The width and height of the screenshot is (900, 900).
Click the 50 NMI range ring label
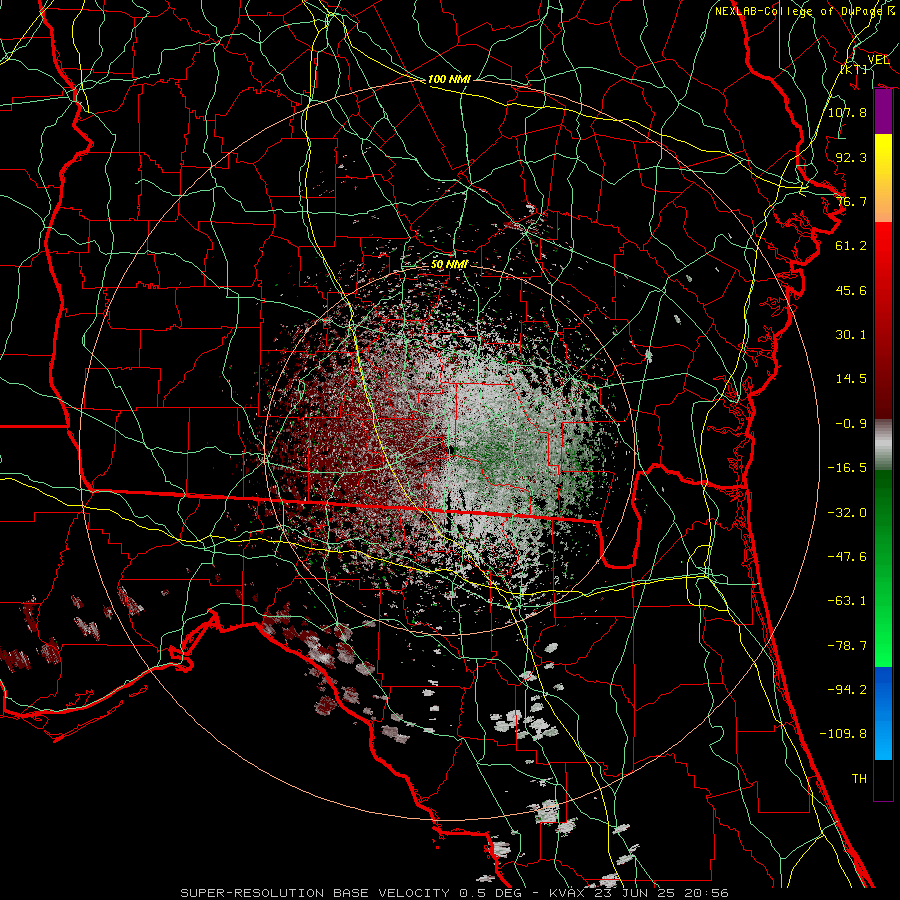pos(449,265)
